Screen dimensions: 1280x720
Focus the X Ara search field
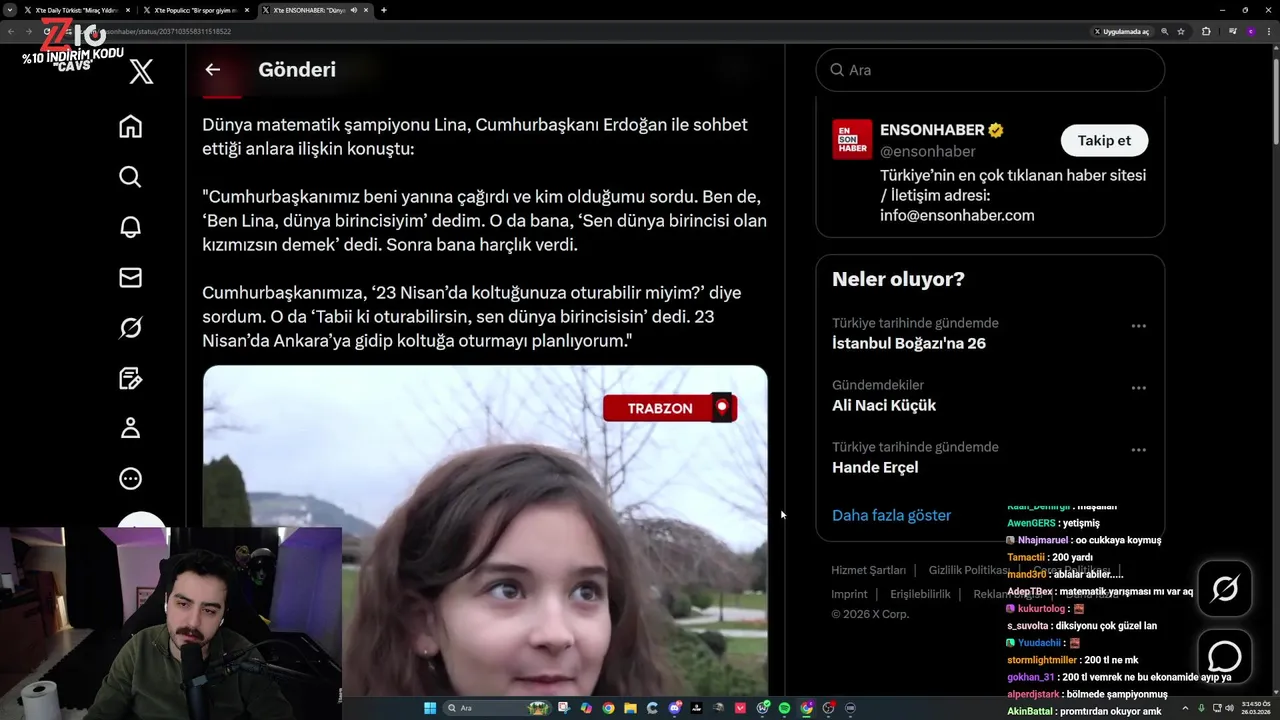(x=990, y=70)
